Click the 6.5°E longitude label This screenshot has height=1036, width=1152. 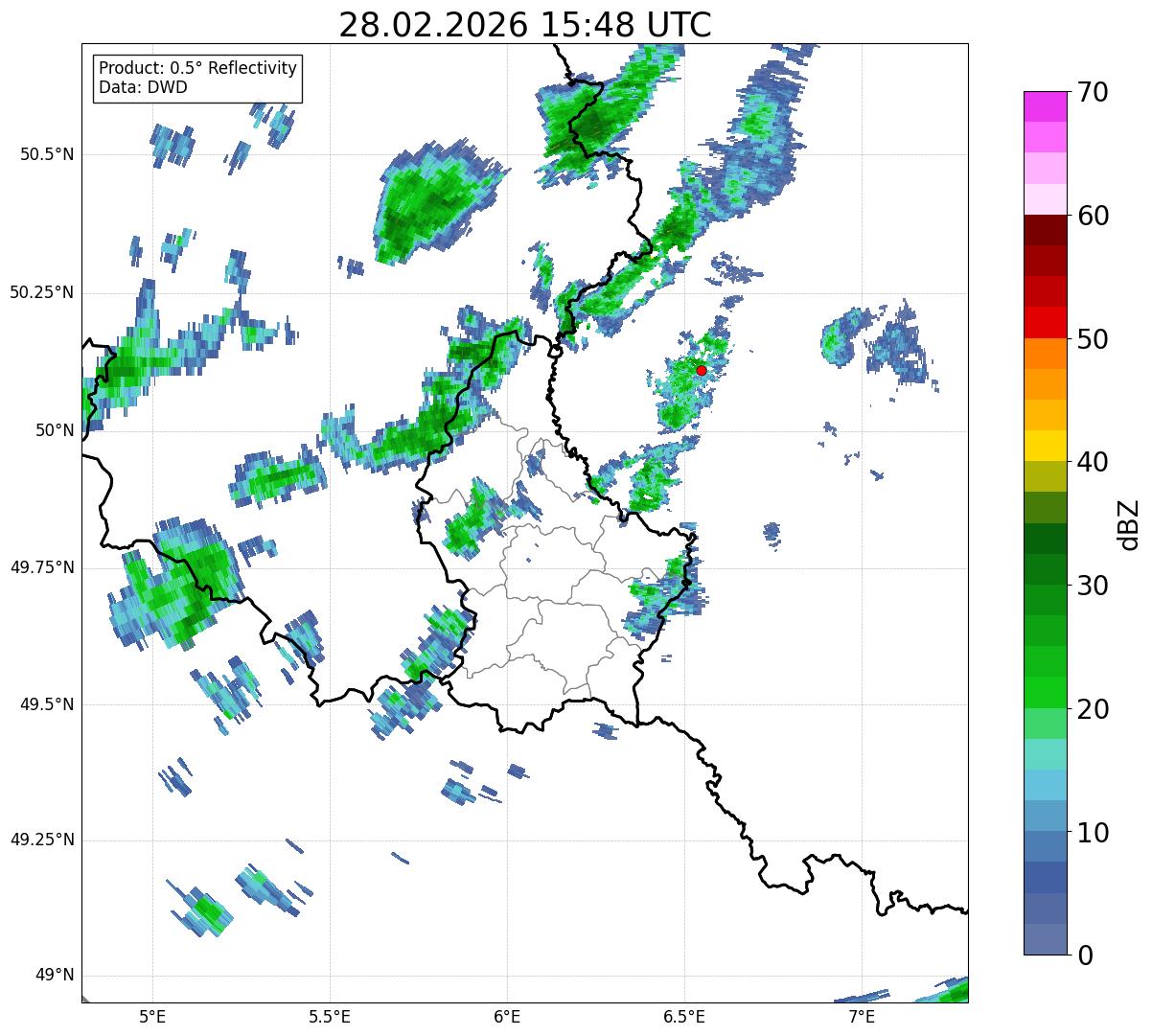(x=684, y=1017)
